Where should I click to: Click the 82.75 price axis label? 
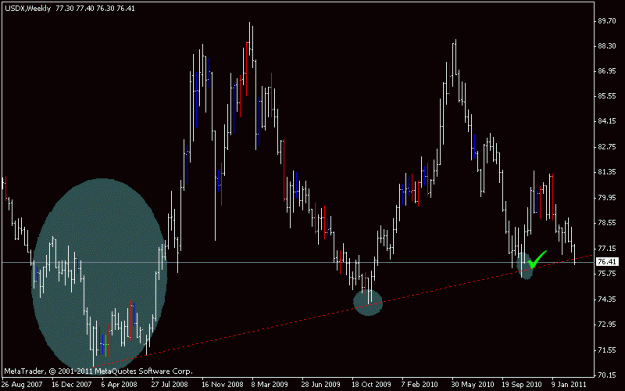[607, 147]
